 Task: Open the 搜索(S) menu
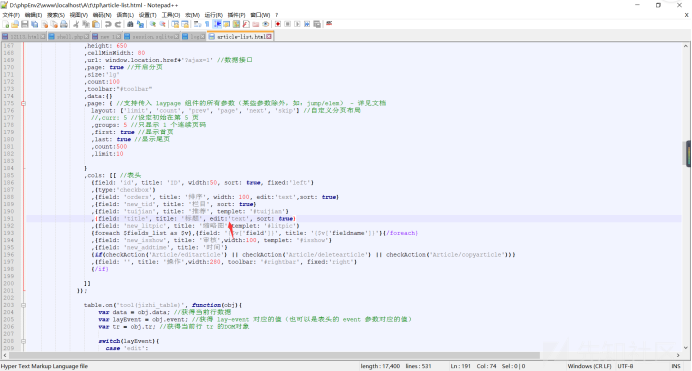click(56, 15)
